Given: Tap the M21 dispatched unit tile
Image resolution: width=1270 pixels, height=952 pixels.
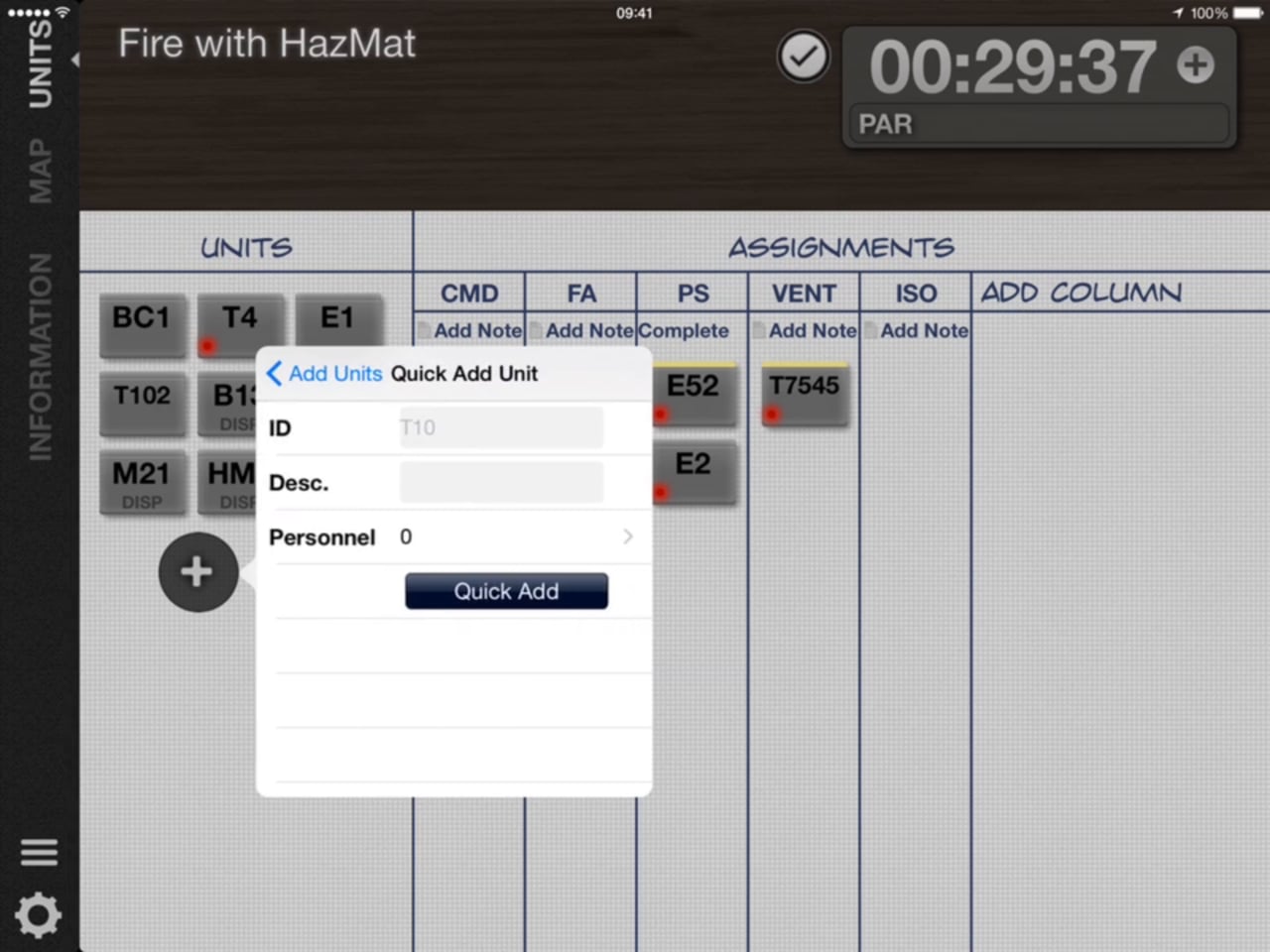Looking at the screenshot, I should [x=142, y=482].
